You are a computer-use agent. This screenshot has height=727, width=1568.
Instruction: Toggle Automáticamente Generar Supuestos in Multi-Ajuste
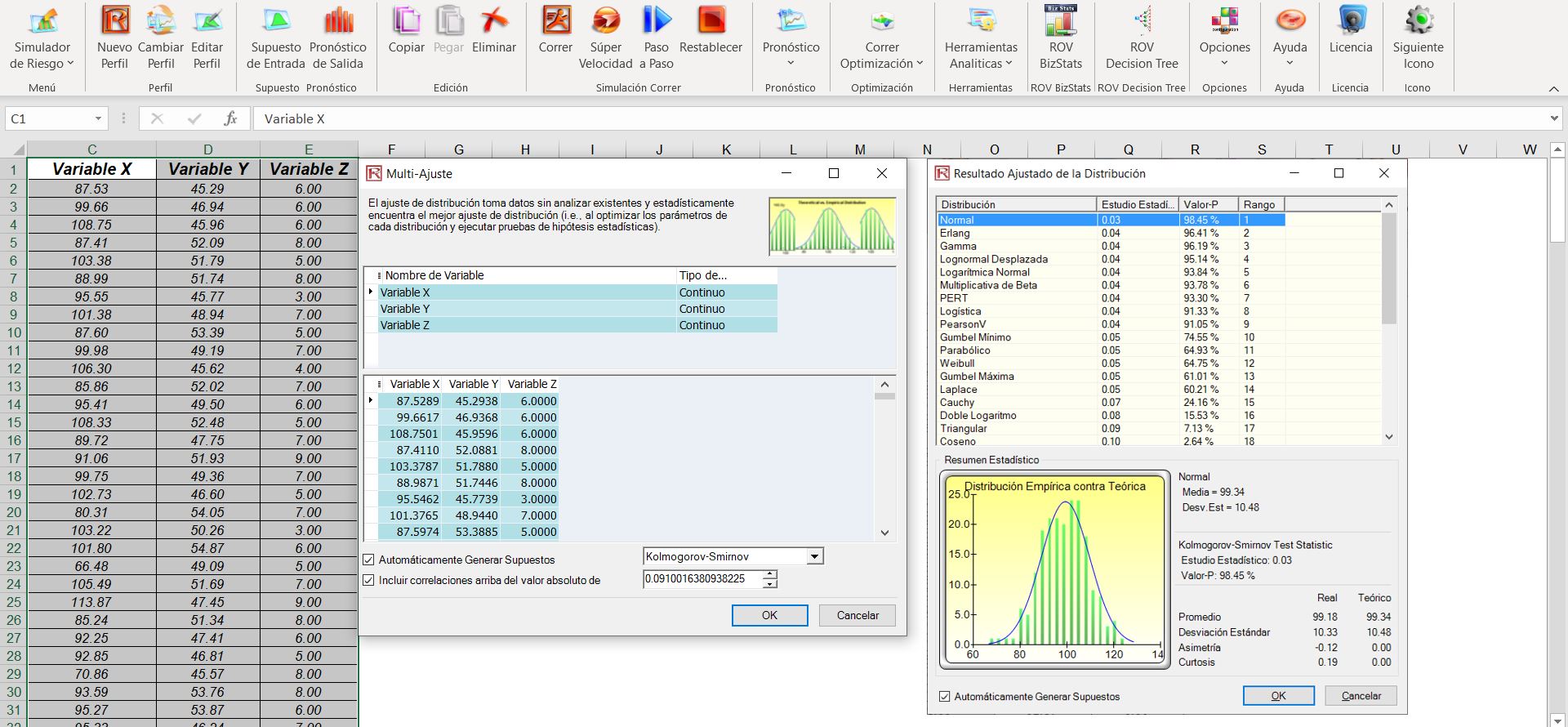coord(369,560)
